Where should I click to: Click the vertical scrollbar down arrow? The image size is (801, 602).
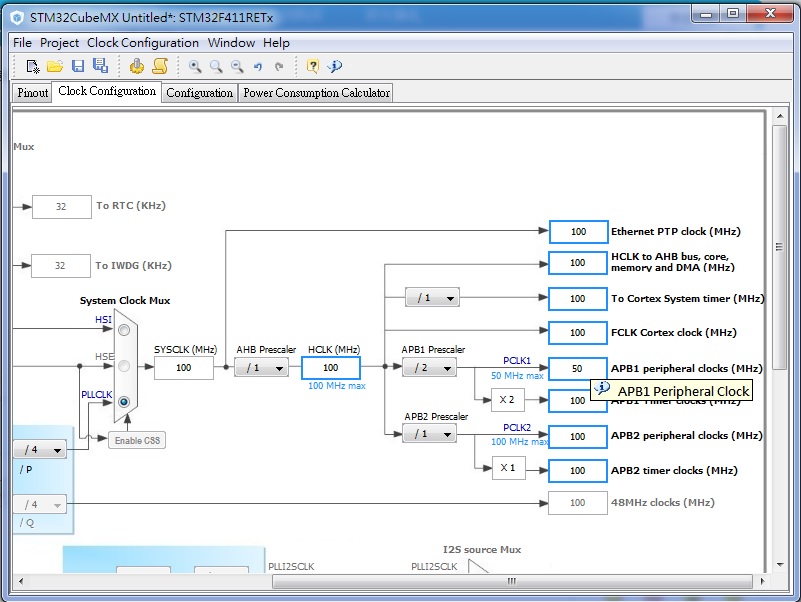coord(780,565)
